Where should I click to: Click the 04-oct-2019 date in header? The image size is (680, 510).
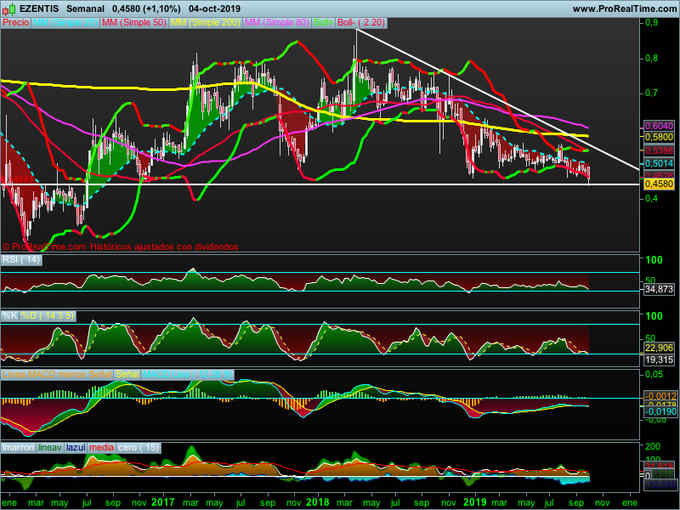coord(215,9)
